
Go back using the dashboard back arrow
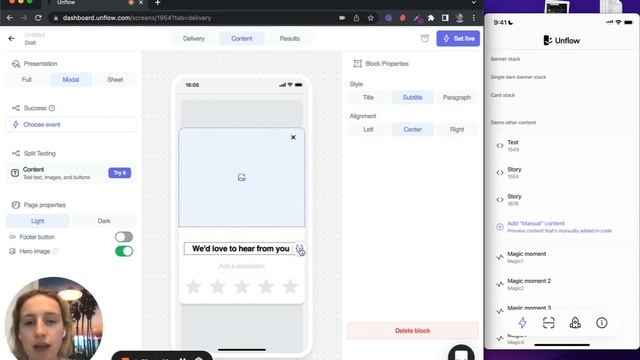(11, 38)
